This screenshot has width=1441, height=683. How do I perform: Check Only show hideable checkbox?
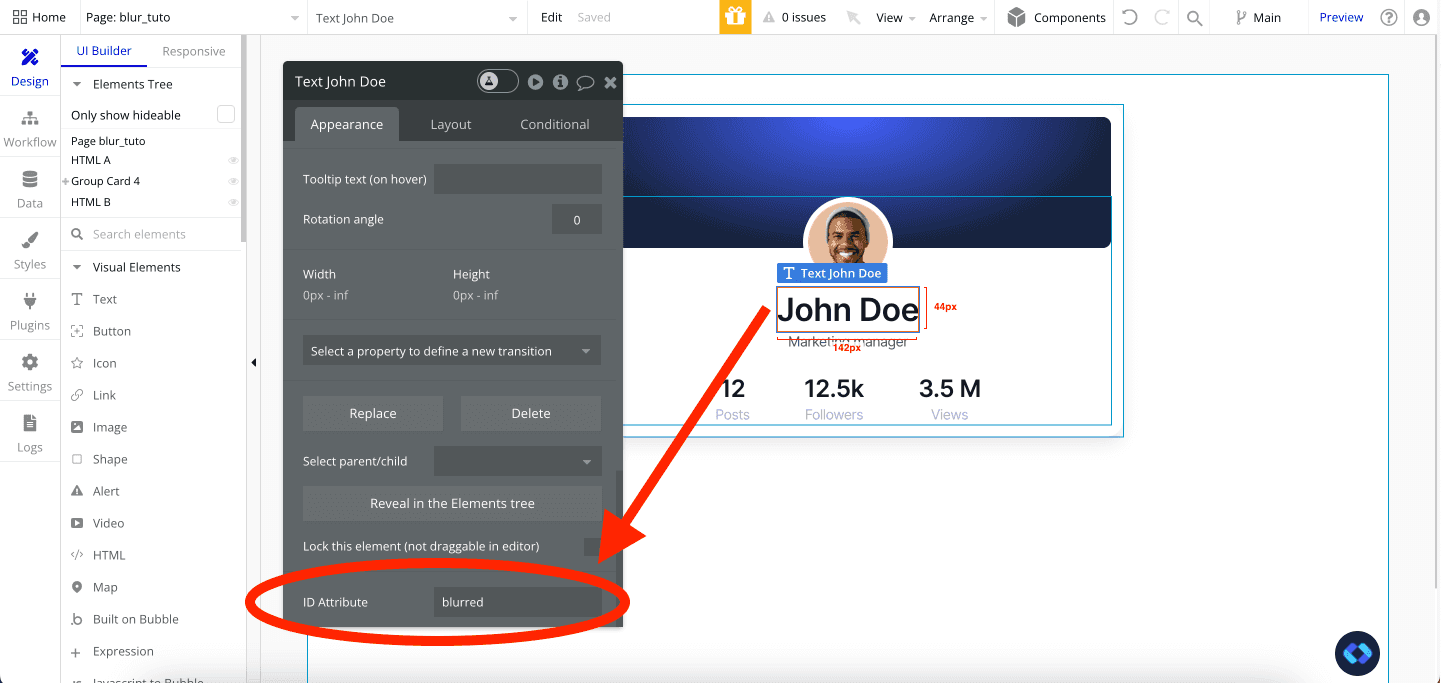tap(226, 114)
